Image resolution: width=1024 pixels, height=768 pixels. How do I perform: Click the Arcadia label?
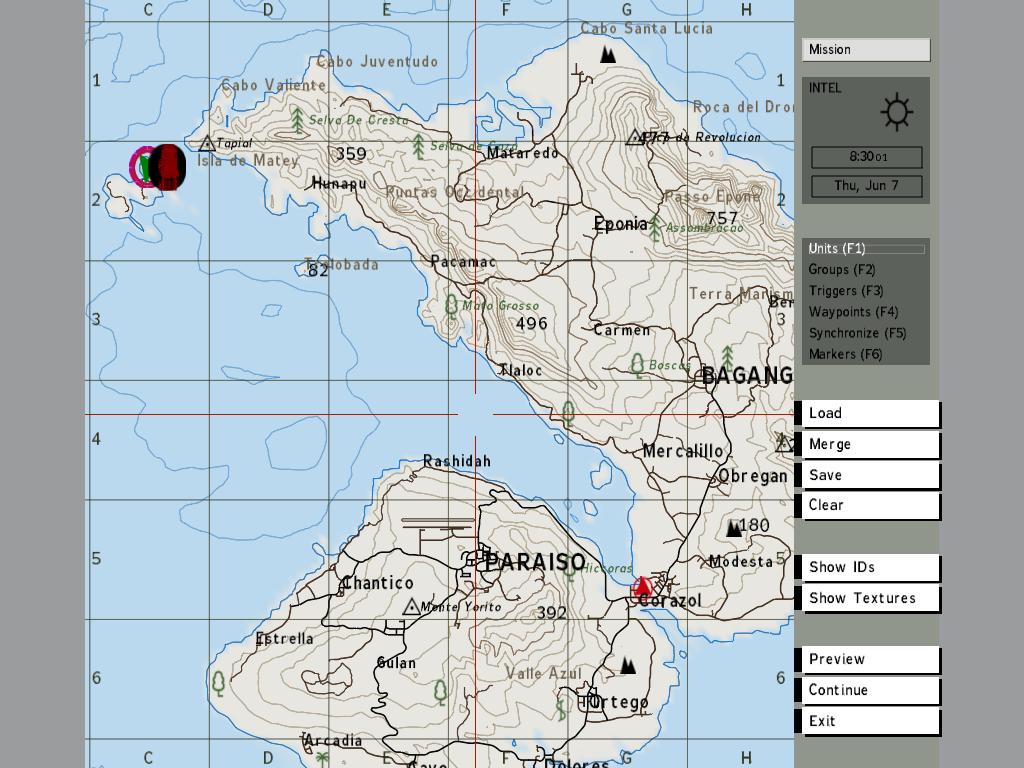click(x=332, y=741)
